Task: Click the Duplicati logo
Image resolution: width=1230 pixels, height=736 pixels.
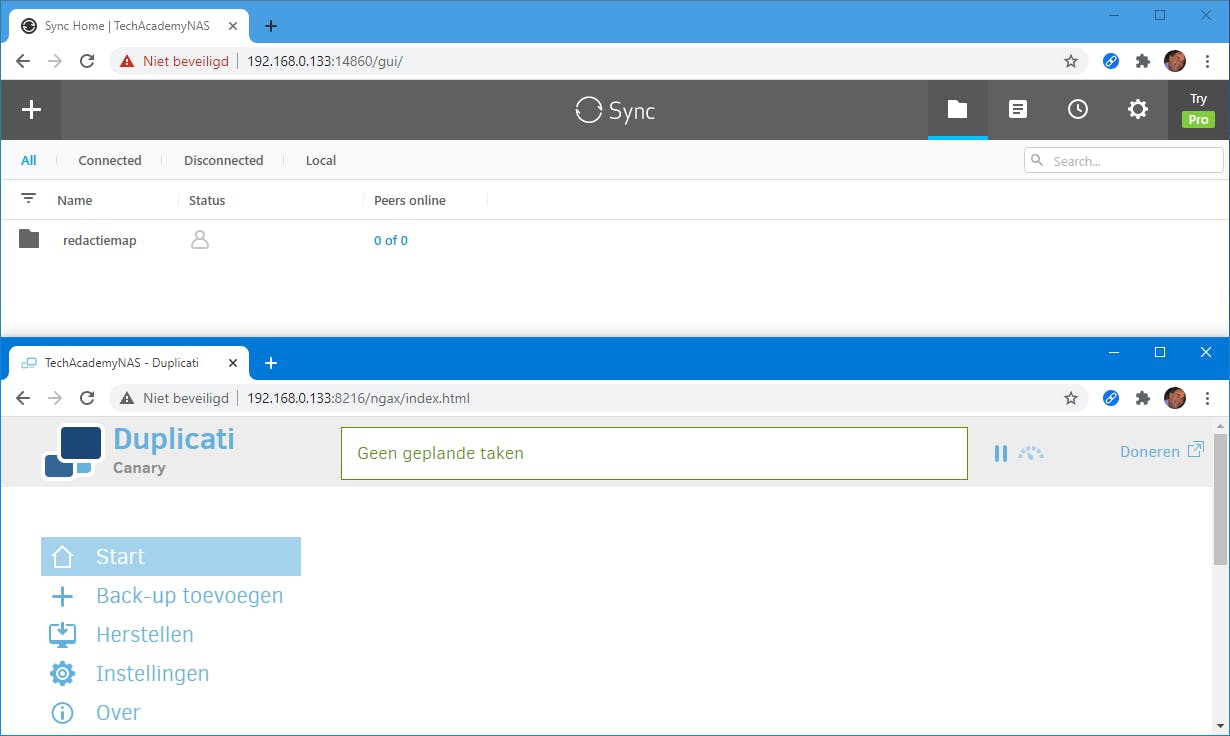Action: pyautogui.click(x=73, y=452)
